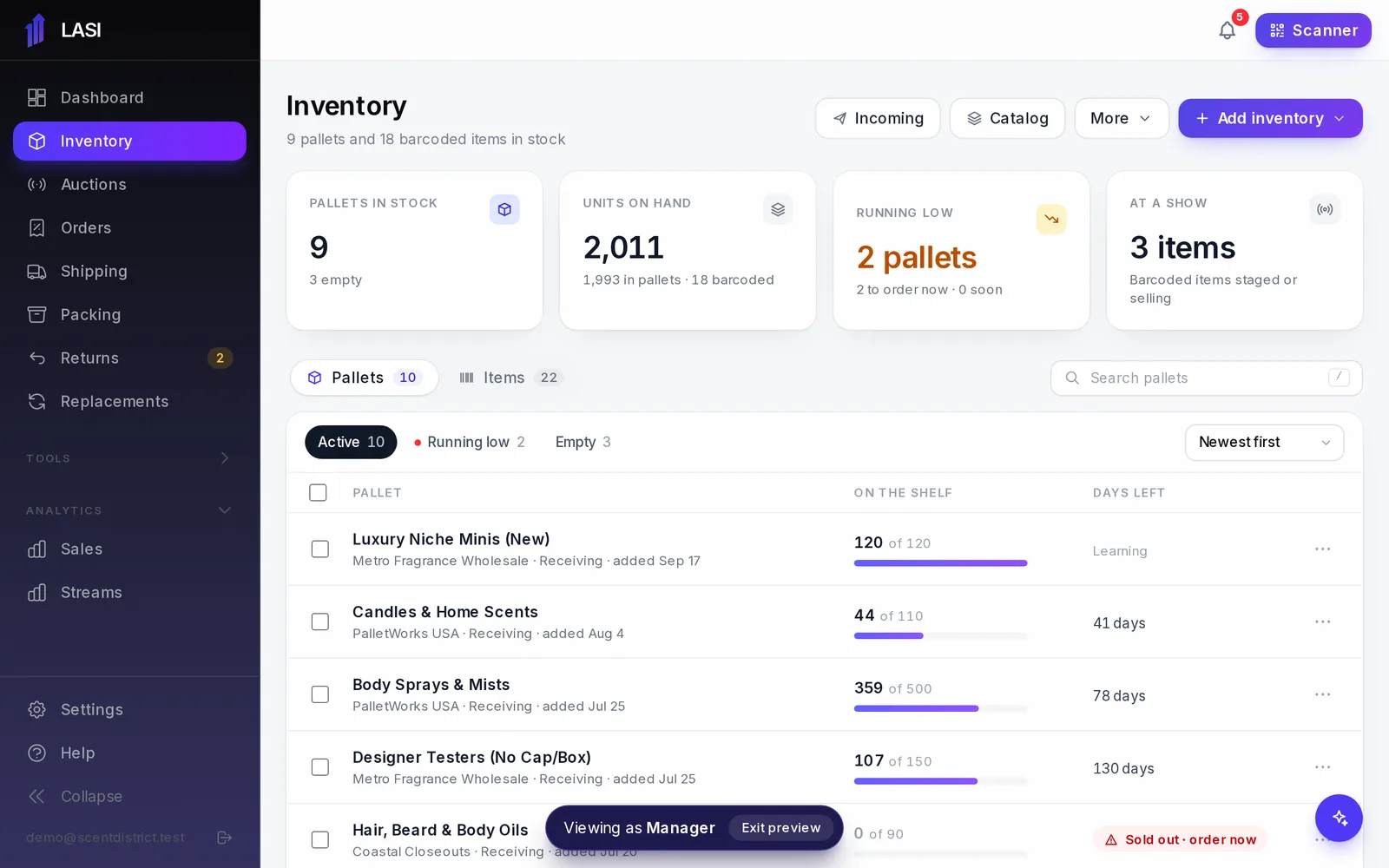Open the Catalog
The width and height of the screenshot is (1389, 868).
1007,118
